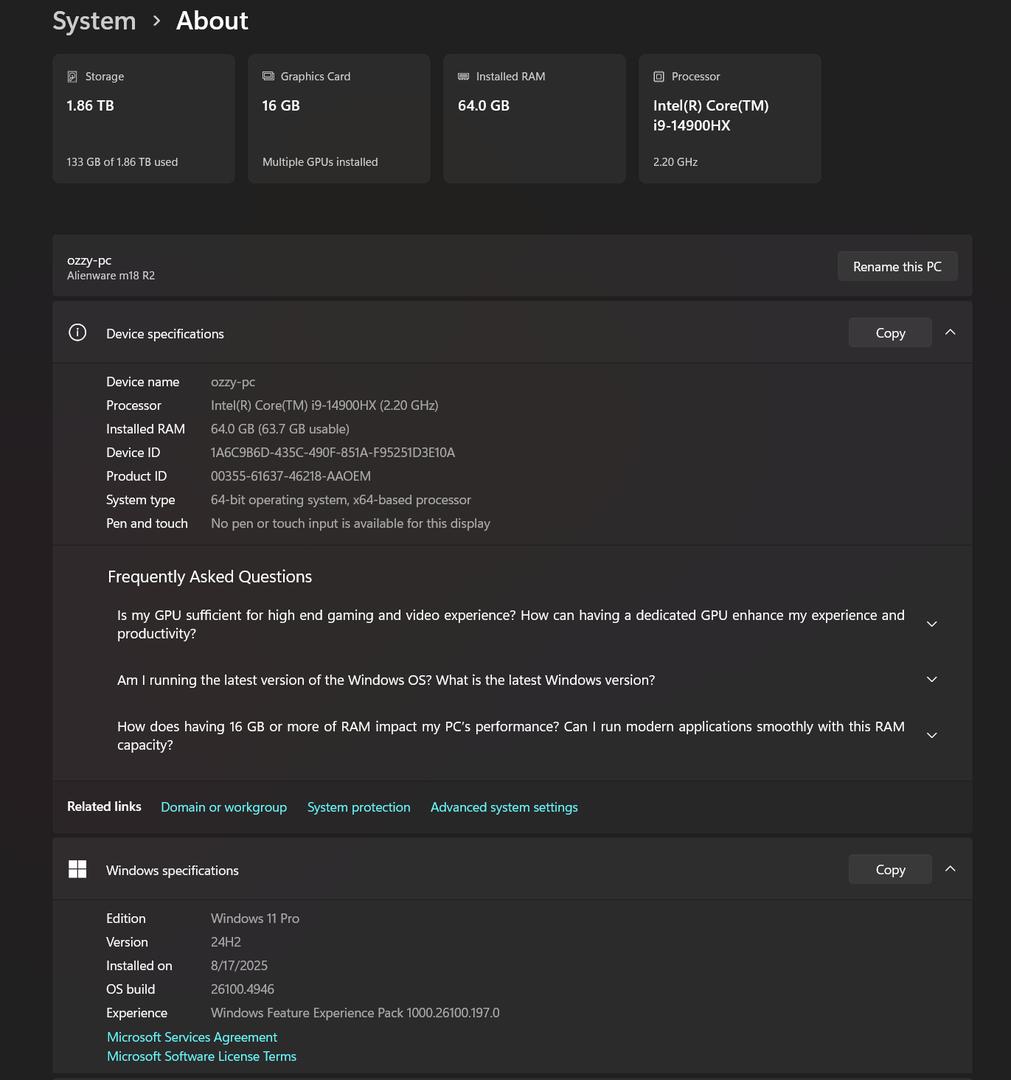Click the Graphics Card icon
The image size is (1011, 1080).
269,76
